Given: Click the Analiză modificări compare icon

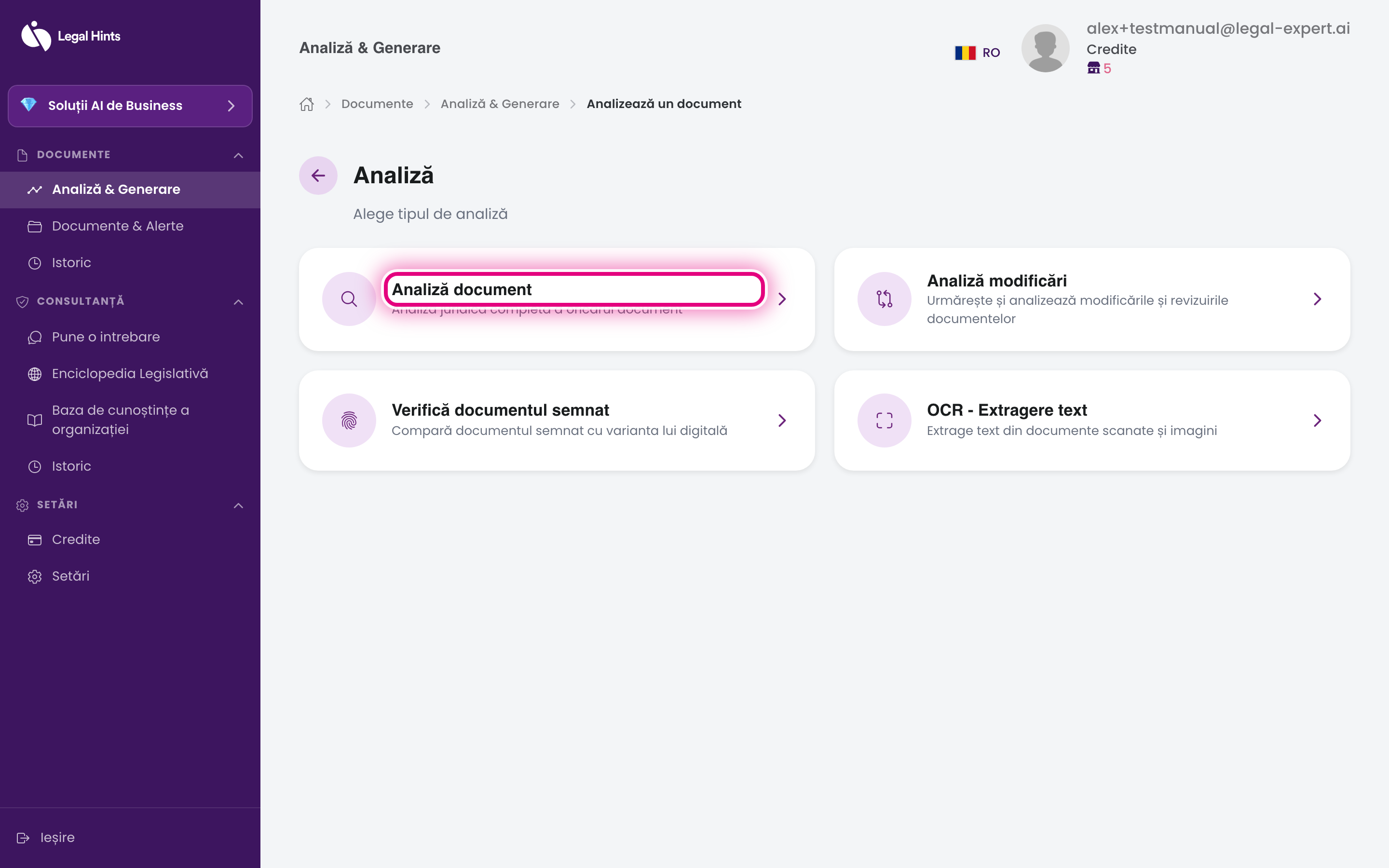Looking at the screenshot, I should [x=885, y=298].
